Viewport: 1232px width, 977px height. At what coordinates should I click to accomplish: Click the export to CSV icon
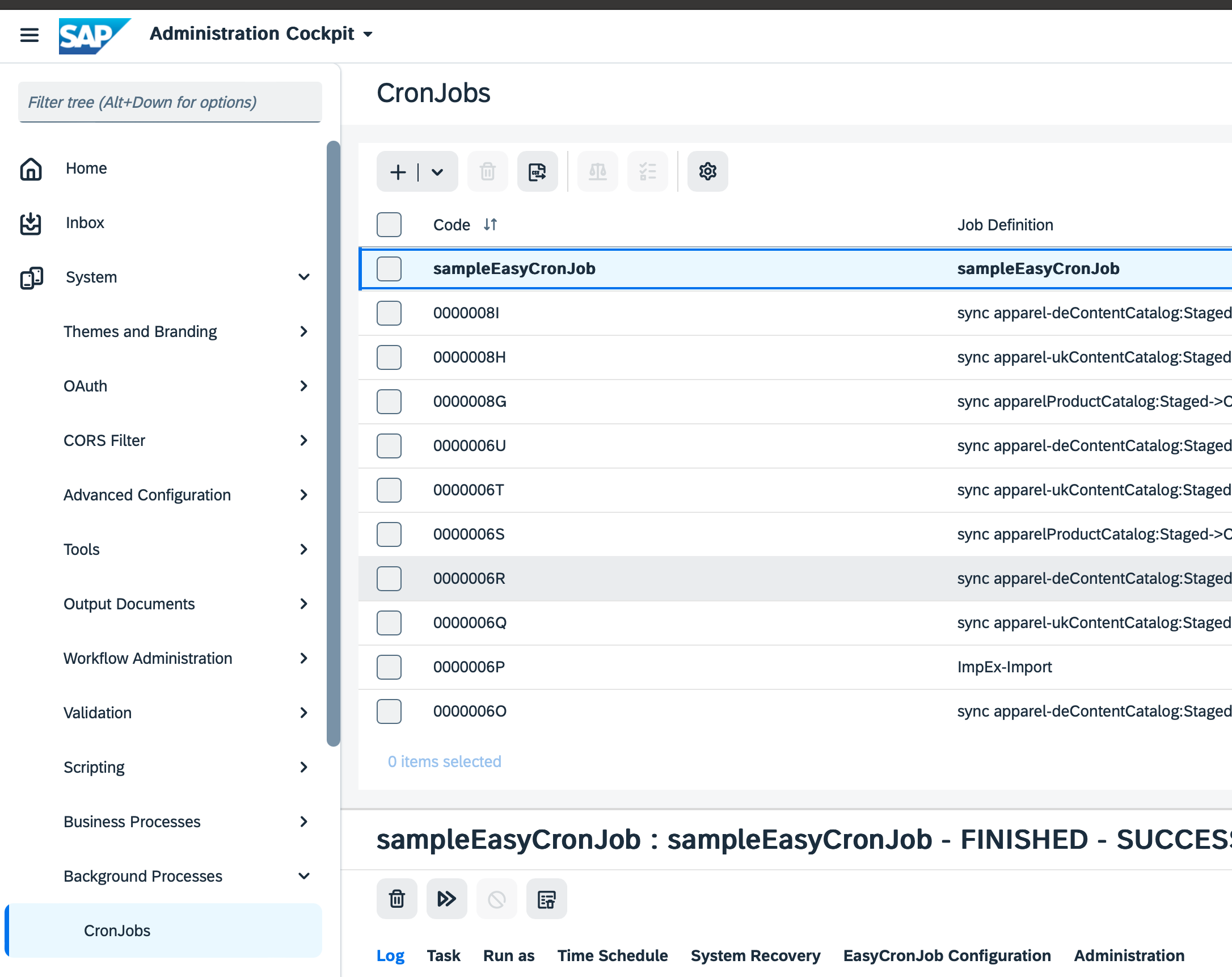[x=537, y=171]
